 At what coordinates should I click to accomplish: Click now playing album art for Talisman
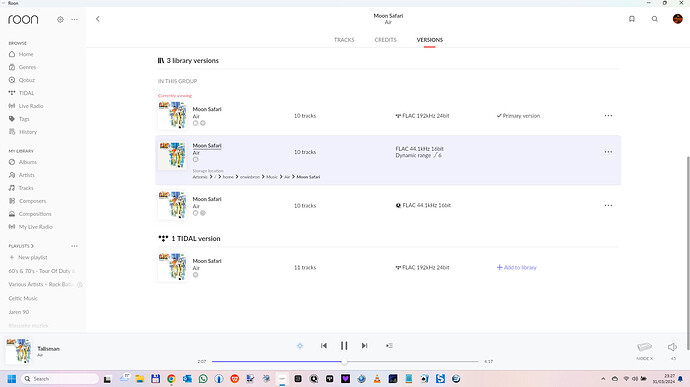[x=18, y=351]
